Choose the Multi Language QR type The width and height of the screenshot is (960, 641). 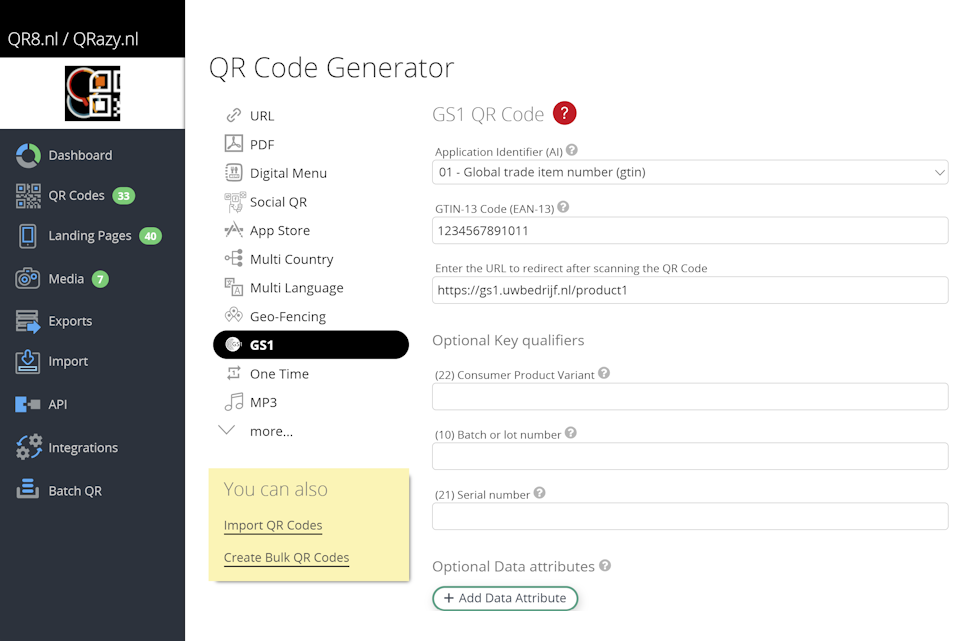point(296,288)
